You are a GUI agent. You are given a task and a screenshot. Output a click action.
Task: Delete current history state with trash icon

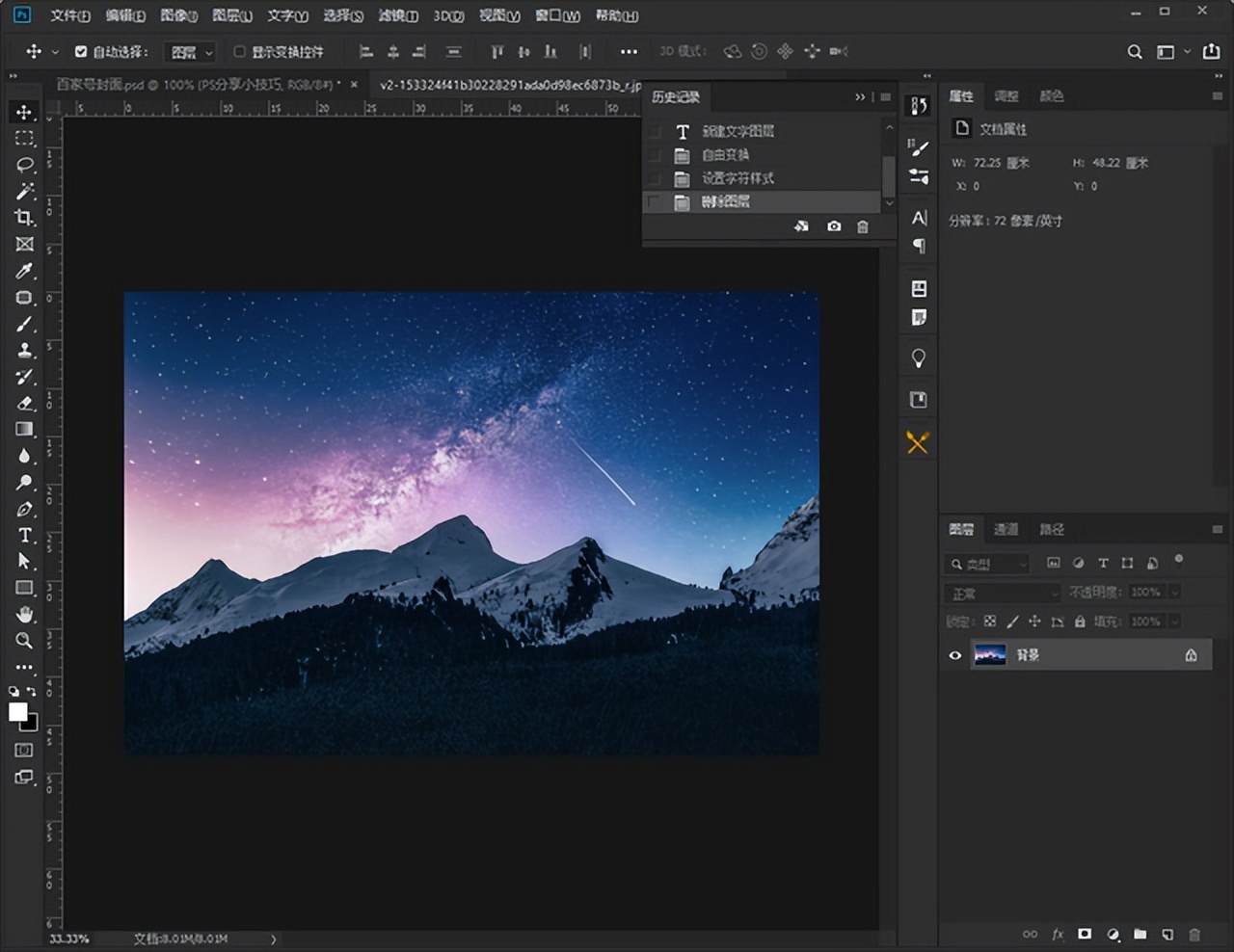click(x=863, y=226)
